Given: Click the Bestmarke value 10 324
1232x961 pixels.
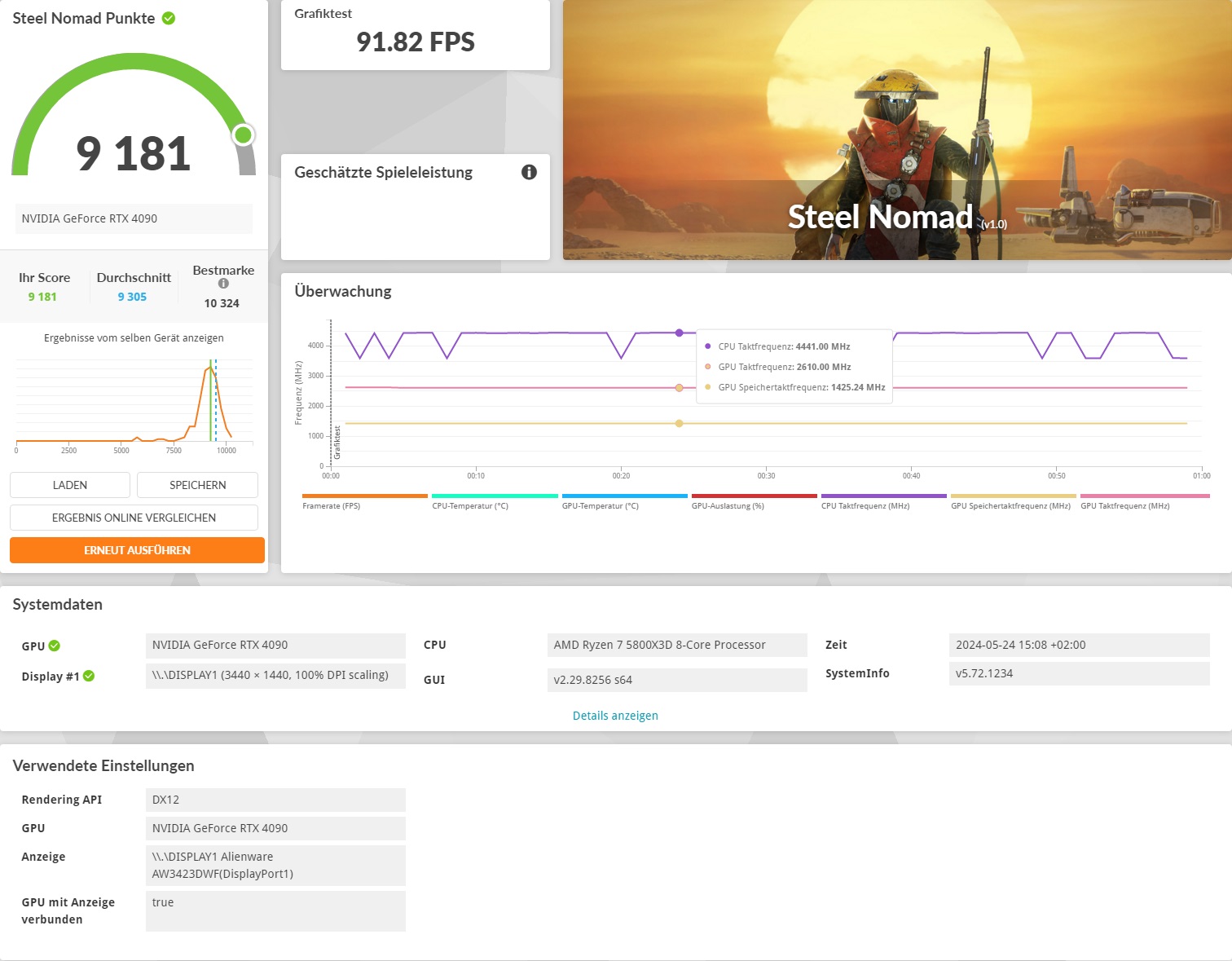Looking at the screenshot, I should click(x=222, y=303).
